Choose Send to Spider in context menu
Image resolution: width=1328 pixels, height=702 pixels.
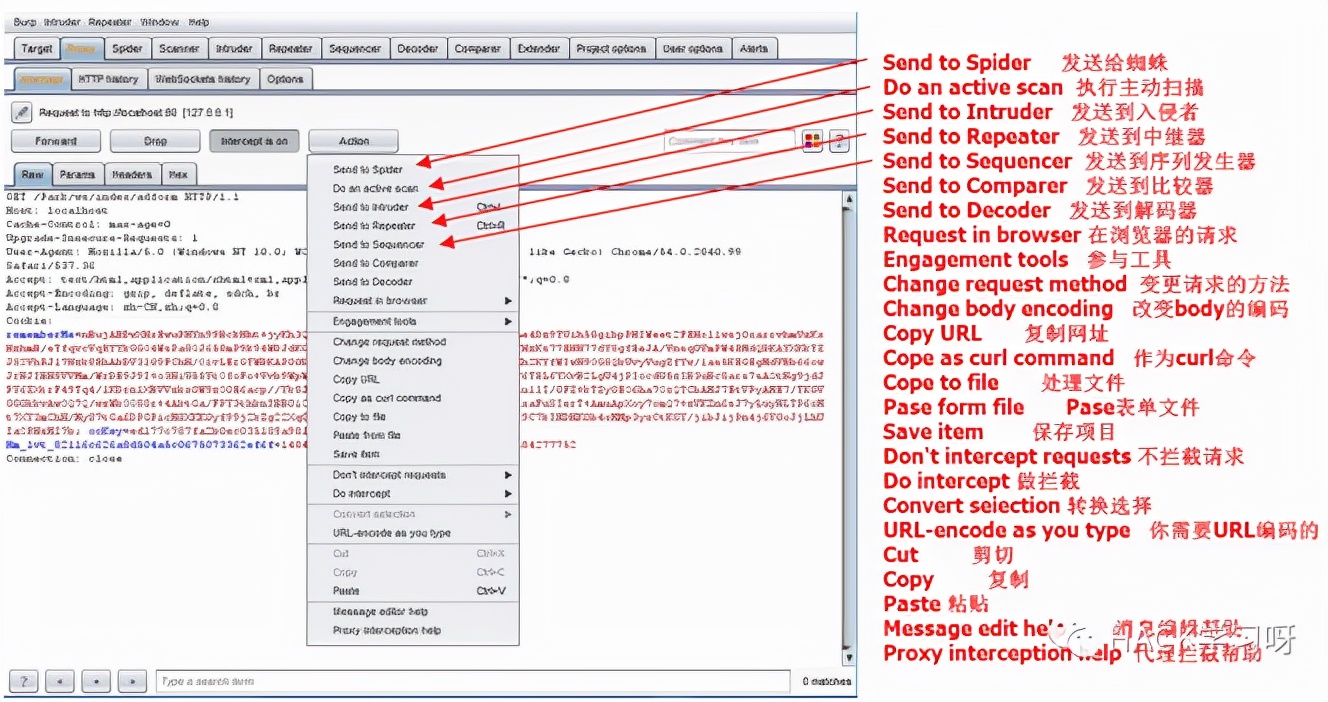[413, 170]
